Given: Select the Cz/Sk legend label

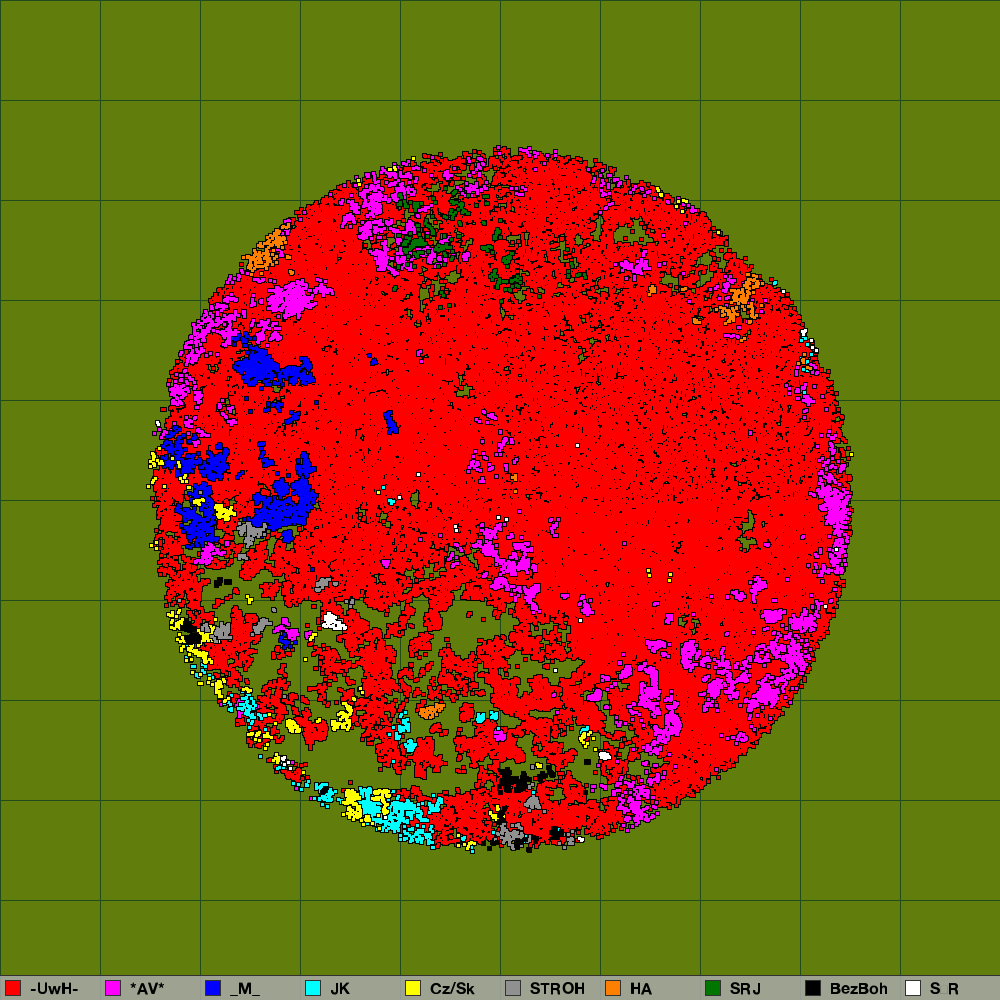Looking at the screenshot, I should tap(452, 989).
